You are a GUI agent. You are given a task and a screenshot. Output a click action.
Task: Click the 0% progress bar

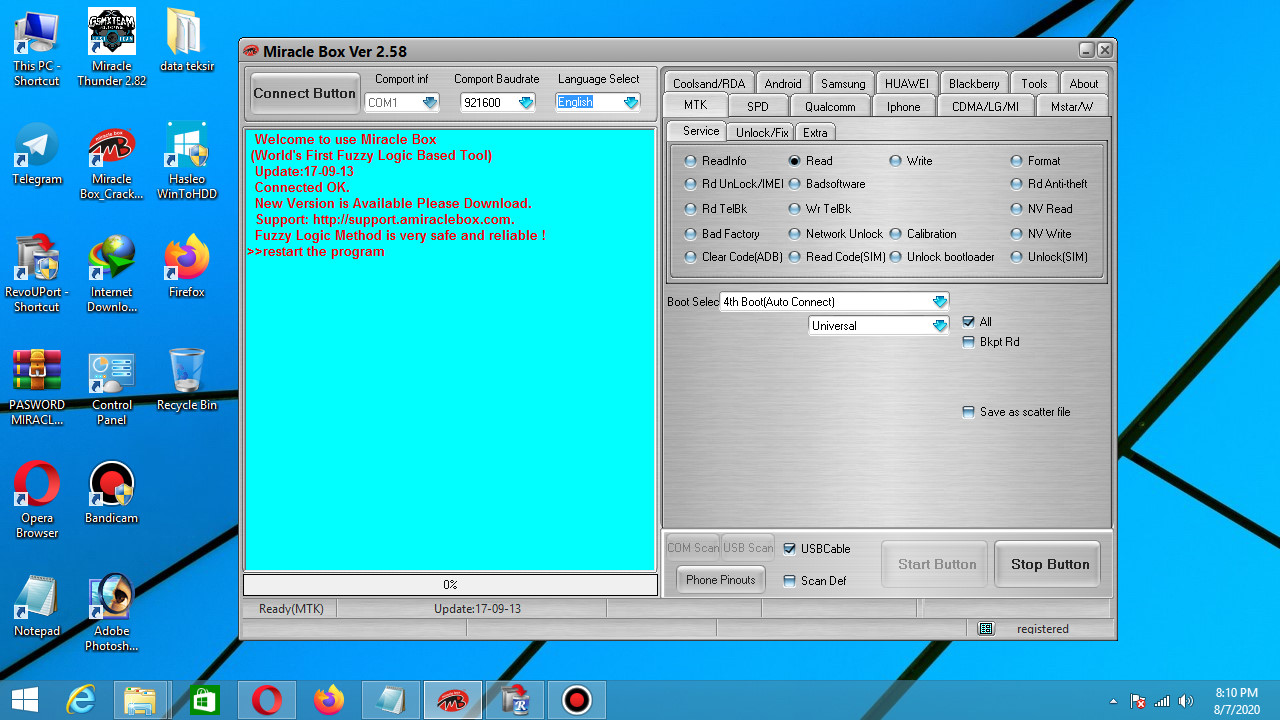[x=450, y=585]
